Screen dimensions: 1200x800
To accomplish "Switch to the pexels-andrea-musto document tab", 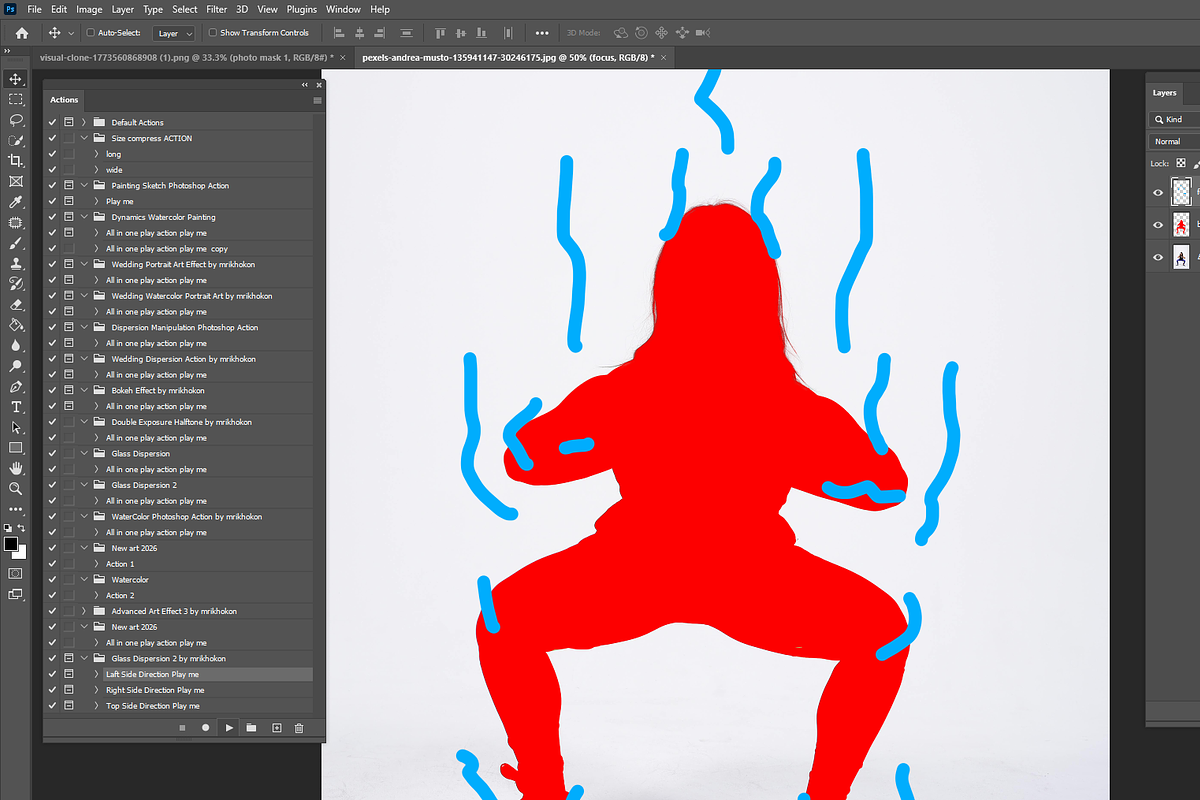I will pos(514,58).
